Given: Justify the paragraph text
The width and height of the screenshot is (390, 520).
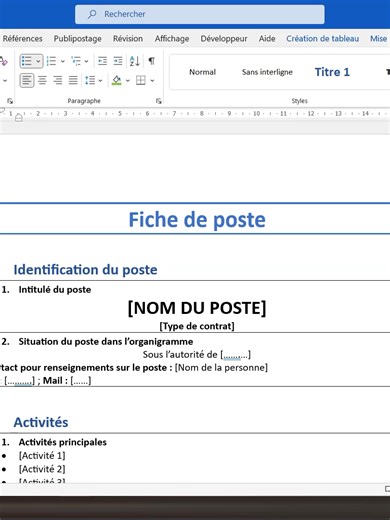Looking at the screenshot, I should point(73,80).
